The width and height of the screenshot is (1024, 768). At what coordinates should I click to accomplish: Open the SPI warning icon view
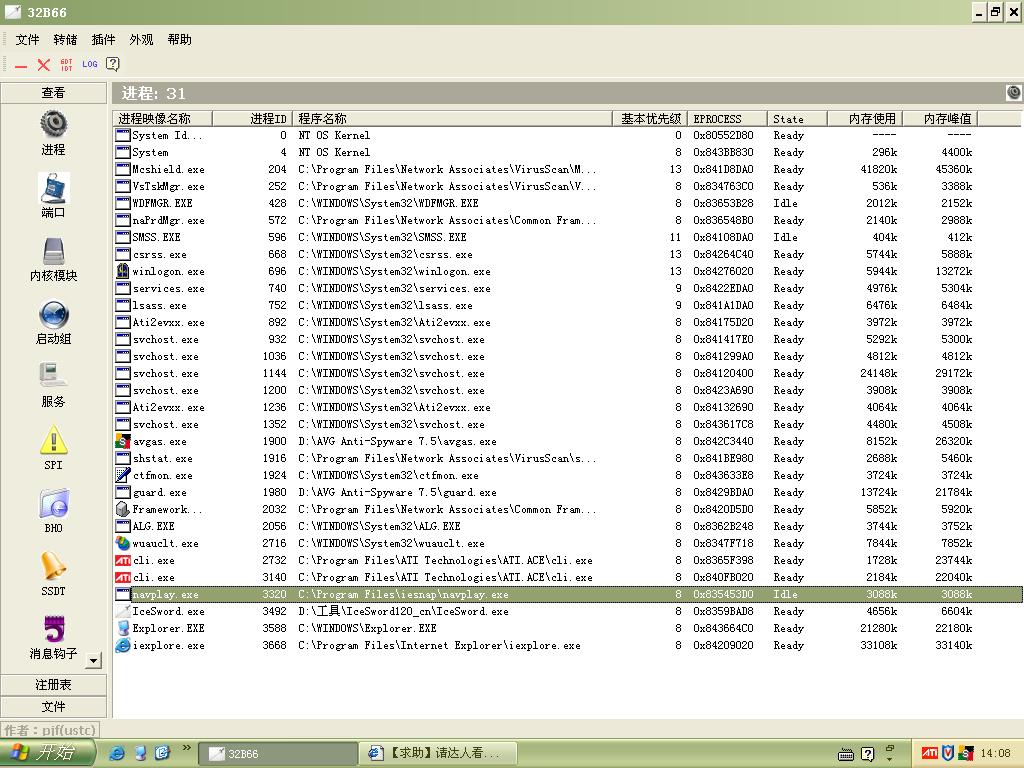pos(53,440)
